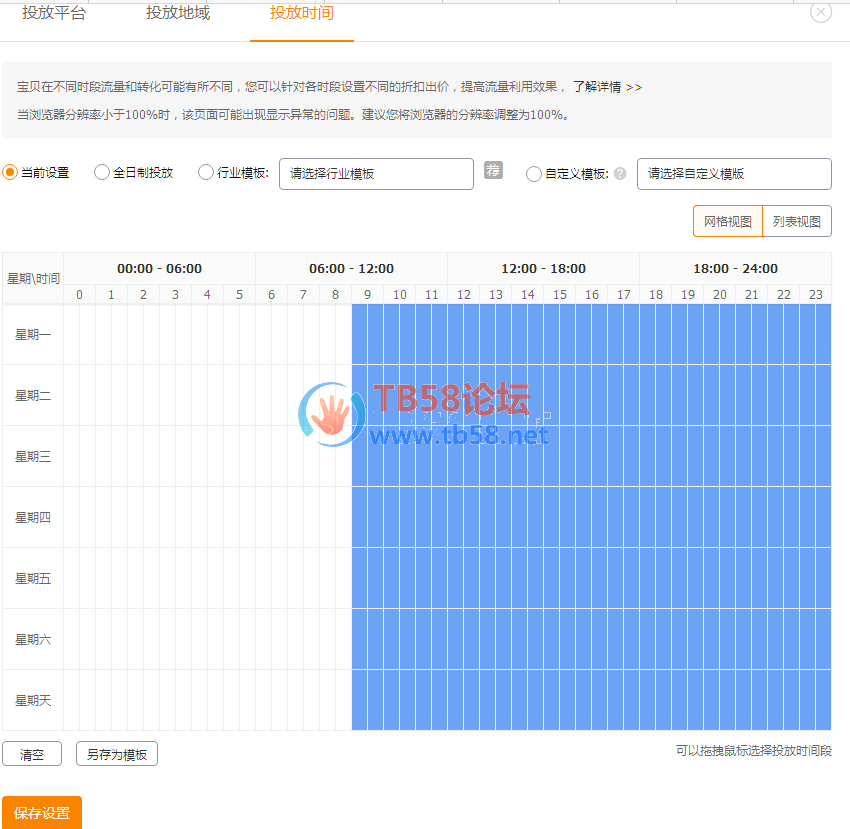The image size is (850, 829).
Task: Switch to 网格视图 grid view
Action: pos(727,221)
